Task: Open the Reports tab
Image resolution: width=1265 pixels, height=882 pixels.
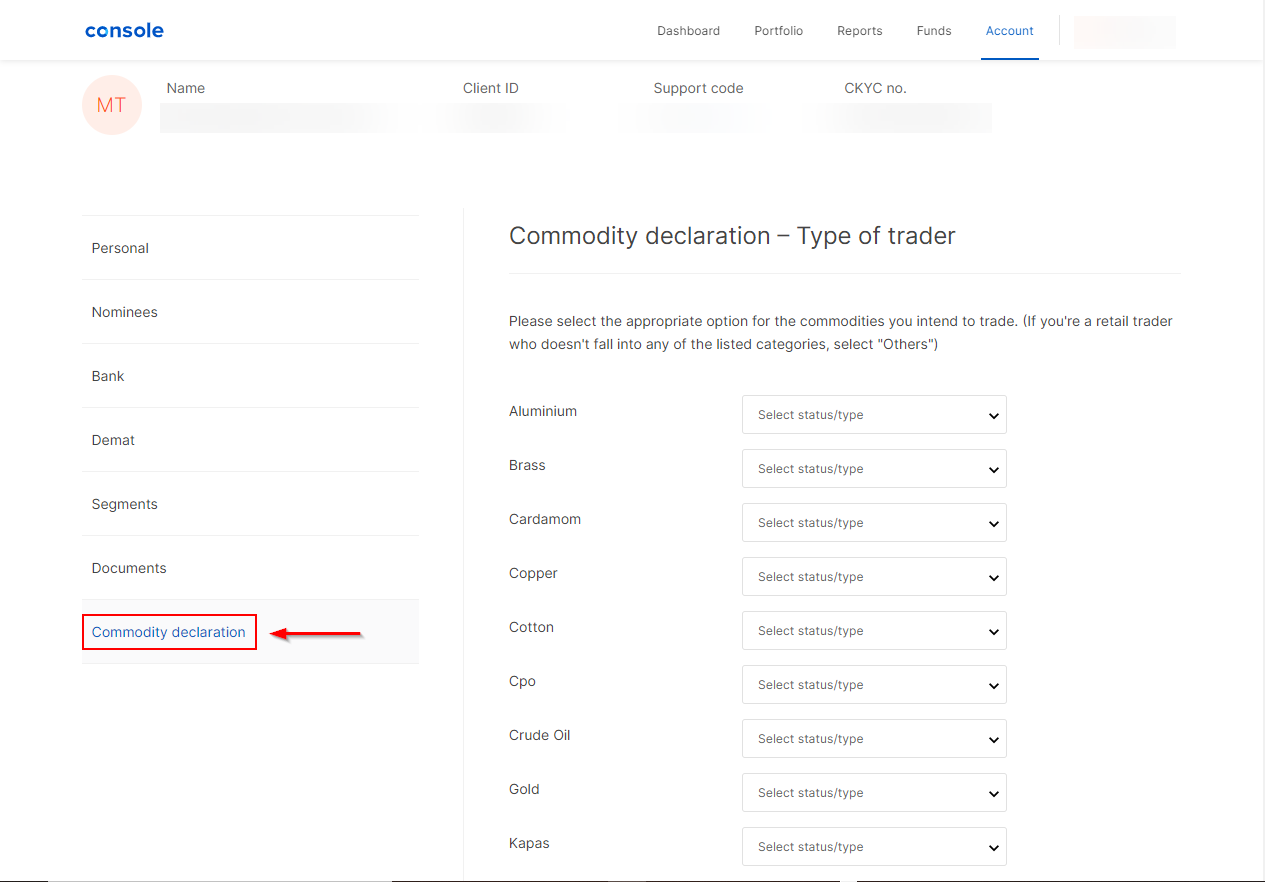Action: (859, 31)
